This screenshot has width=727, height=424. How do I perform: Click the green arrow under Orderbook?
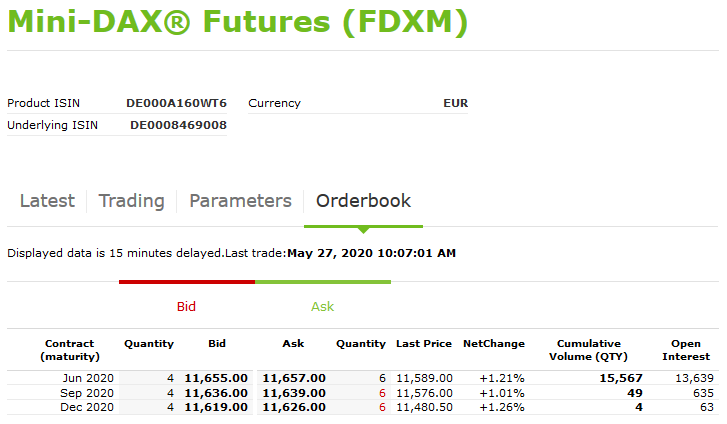(364, 230)
